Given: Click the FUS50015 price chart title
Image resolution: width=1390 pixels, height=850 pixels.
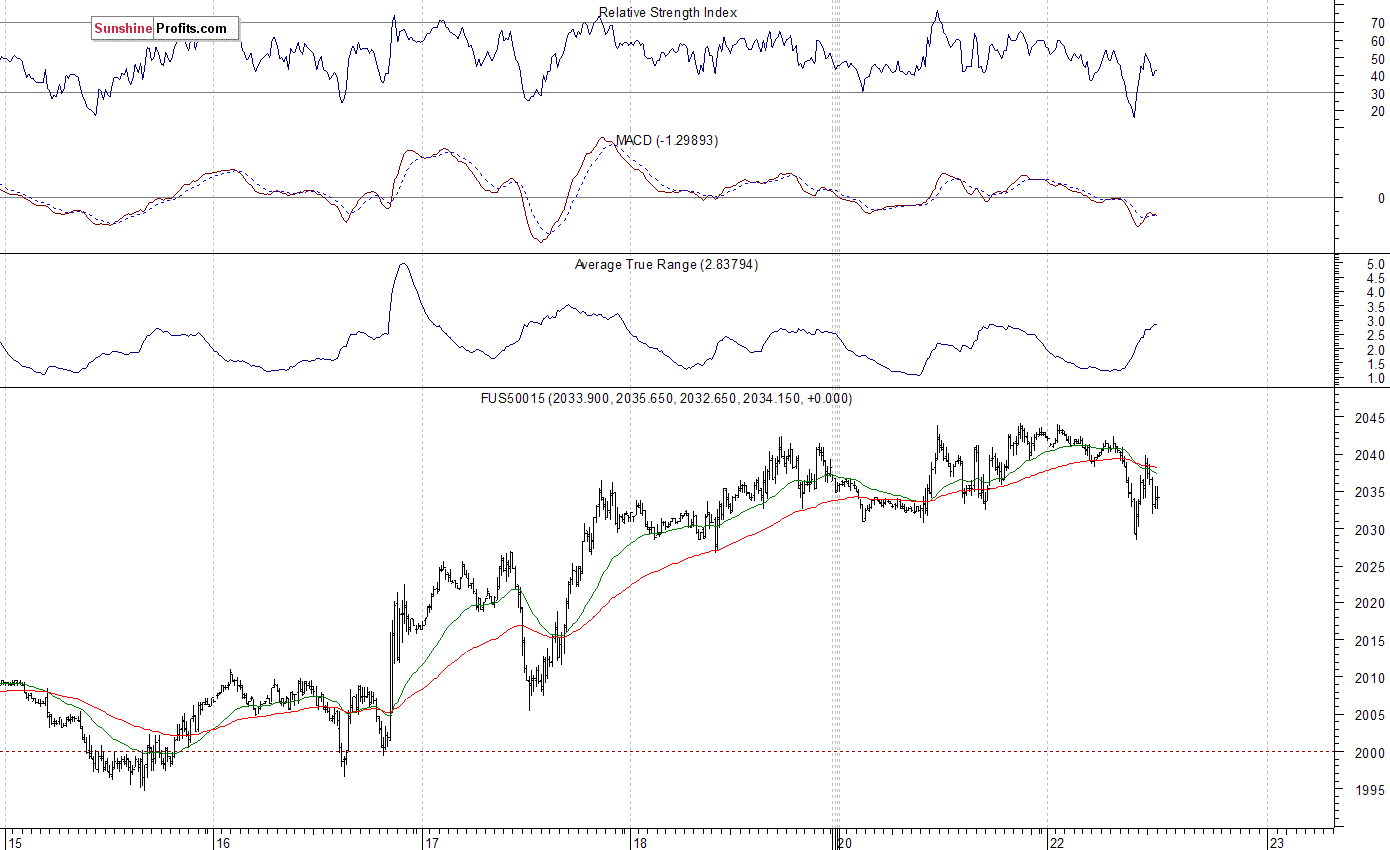Looking at the screenshot, I should [x=669, y=399].
